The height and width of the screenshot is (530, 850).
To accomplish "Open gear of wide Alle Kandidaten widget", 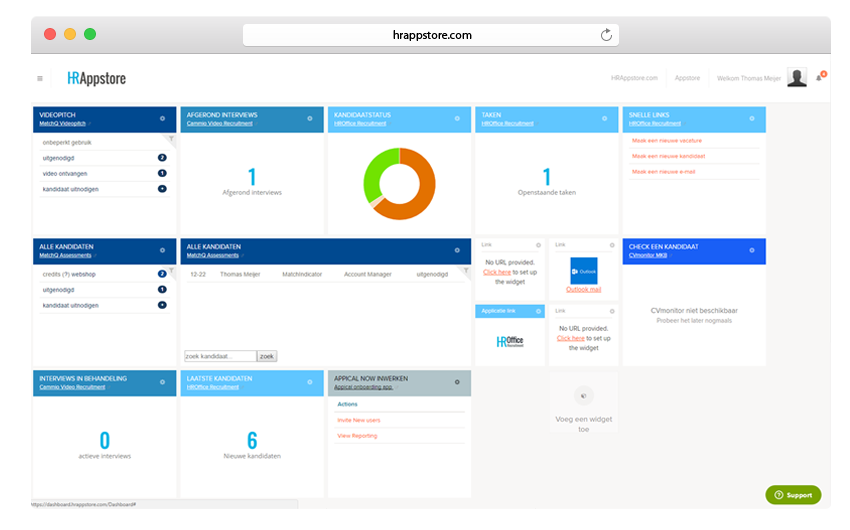I will (457, 250).
